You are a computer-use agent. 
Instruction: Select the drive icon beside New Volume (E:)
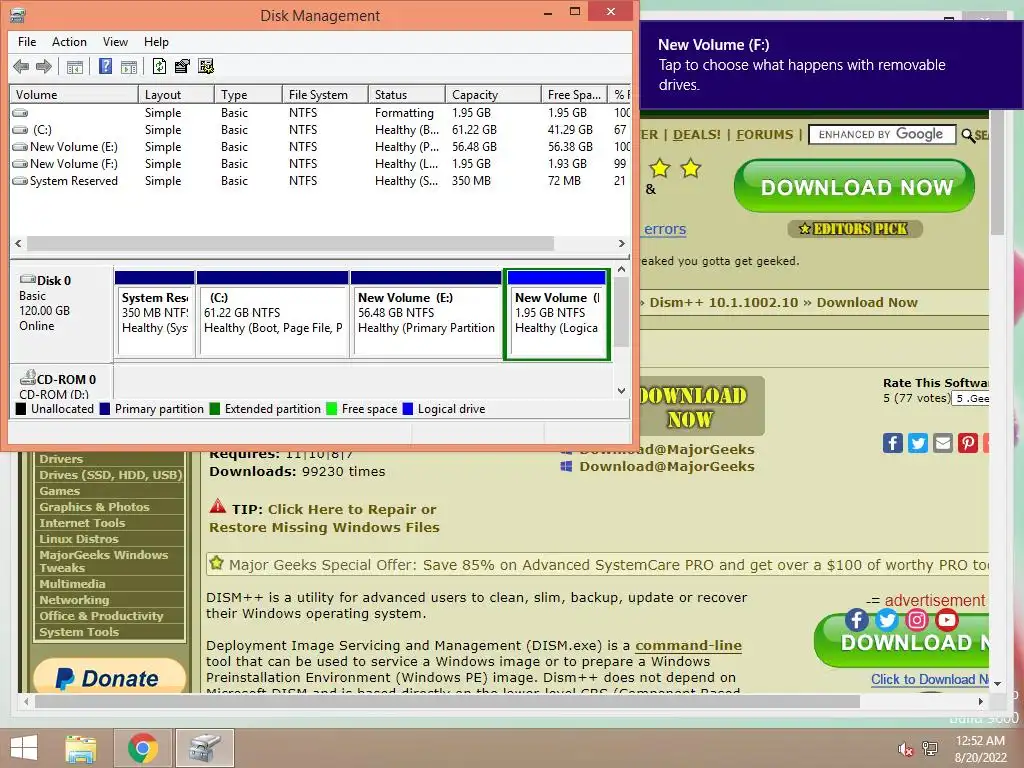tap(20, 147)
